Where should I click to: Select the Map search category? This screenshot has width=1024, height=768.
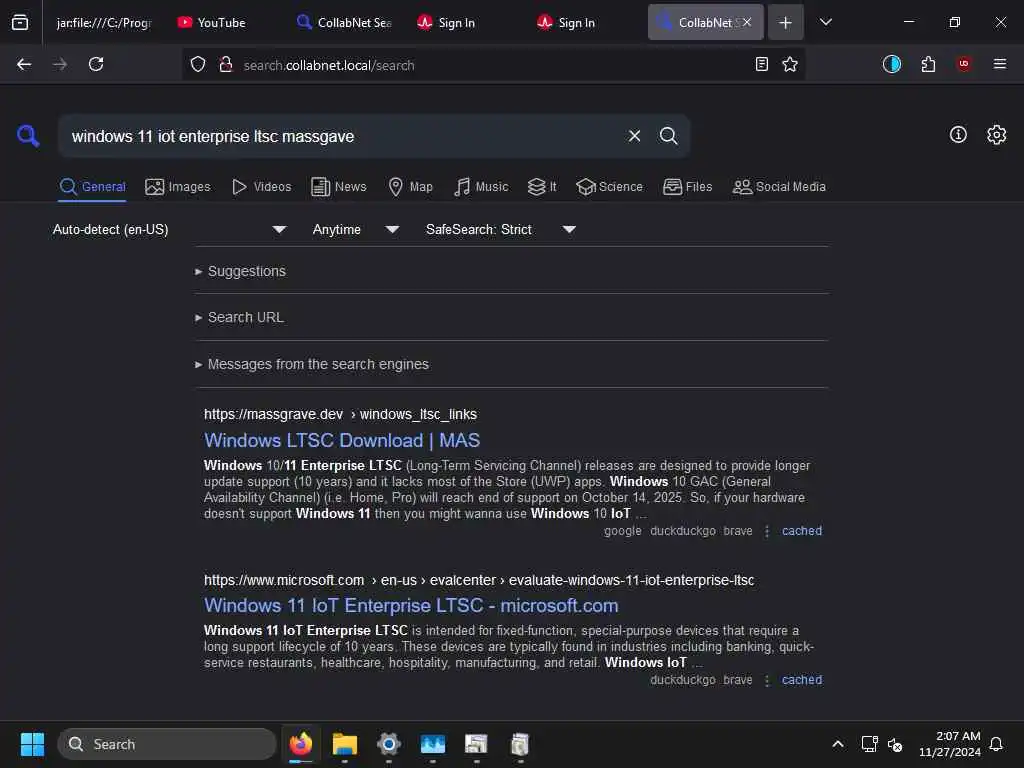[410, 187]
